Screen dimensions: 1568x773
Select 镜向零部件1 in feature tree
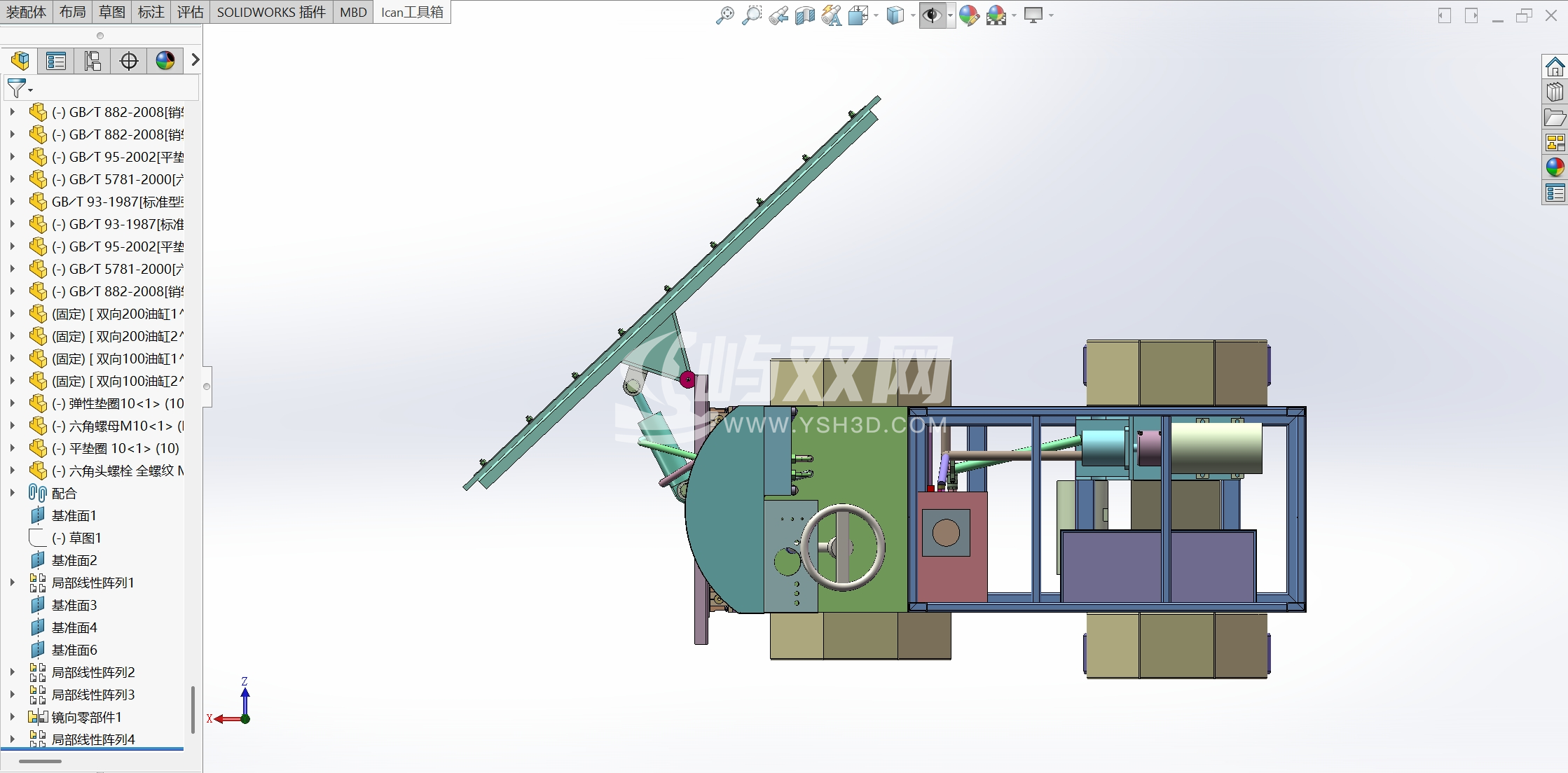pos(86,717)
